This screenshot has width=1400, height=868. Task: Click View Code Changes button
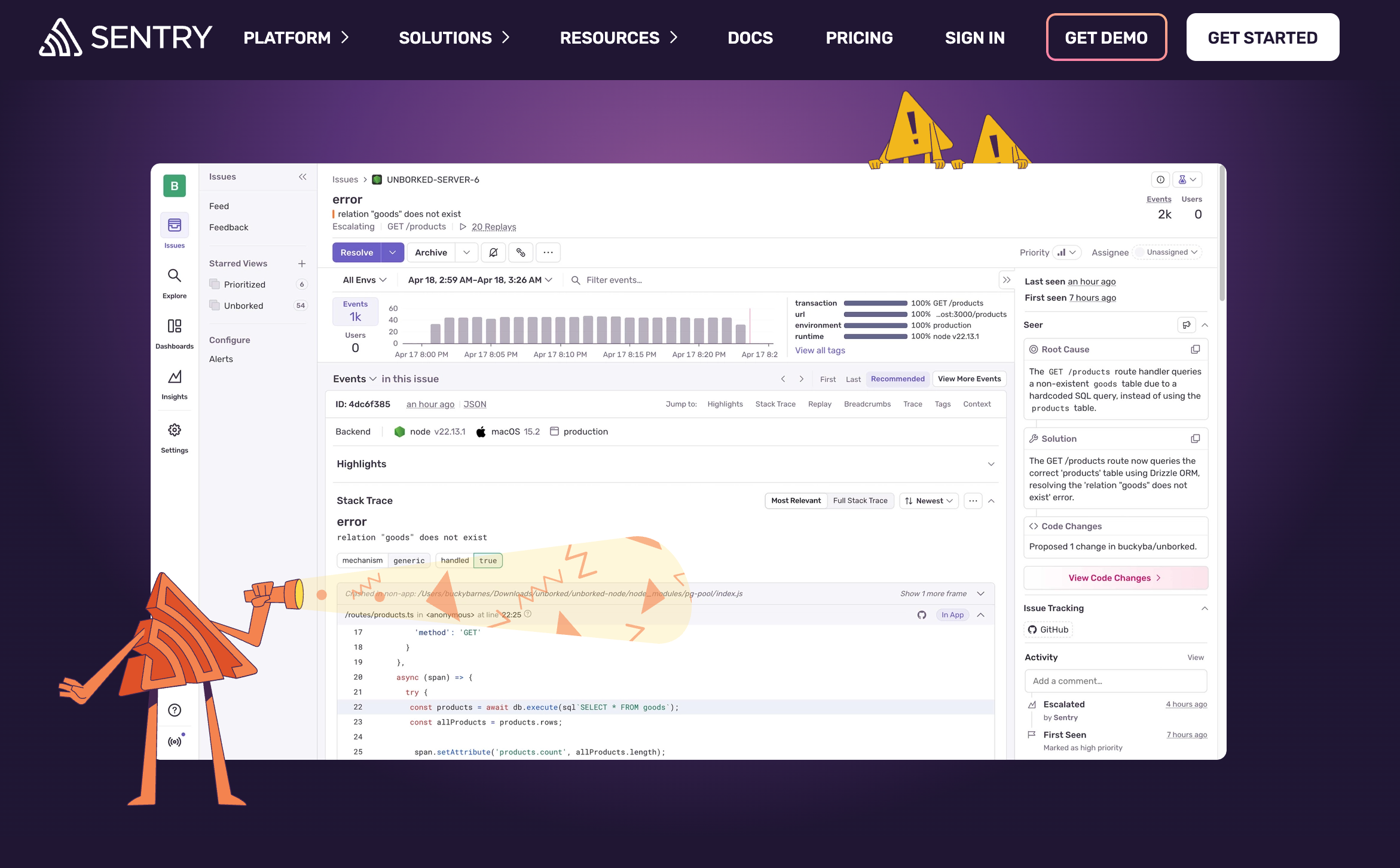pos(1115,577)
